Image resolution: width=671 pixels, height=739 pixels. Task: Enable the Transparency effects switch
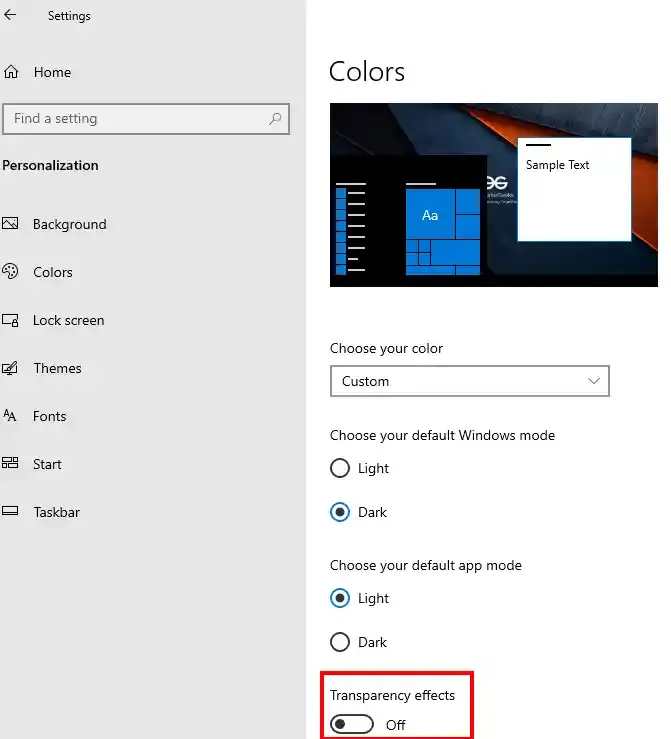point(352,724)
